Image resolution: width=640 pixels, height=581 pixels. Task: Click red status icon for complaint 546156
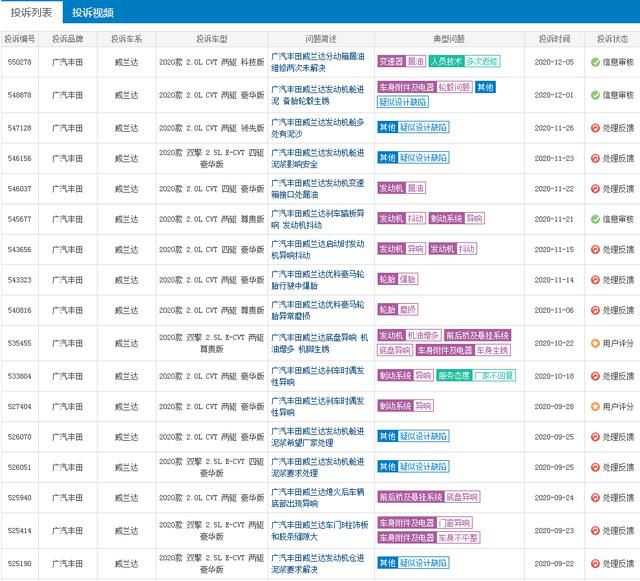tap(595, 158)
